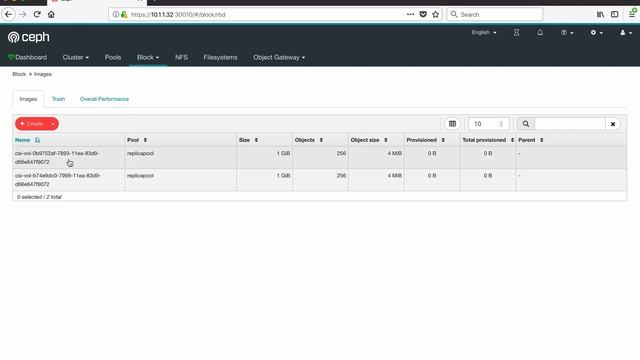
Task: Open the Filesystems page
Action: click(x=220, y=58)
